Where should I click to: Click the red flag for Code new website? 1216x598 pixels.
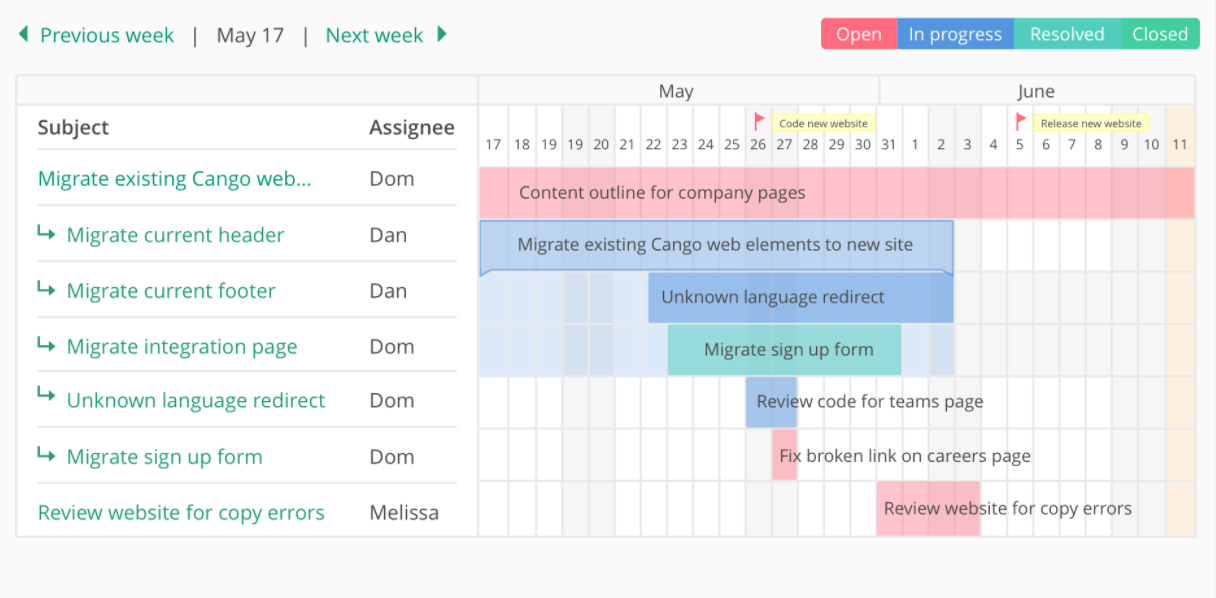tap(759, 122)
